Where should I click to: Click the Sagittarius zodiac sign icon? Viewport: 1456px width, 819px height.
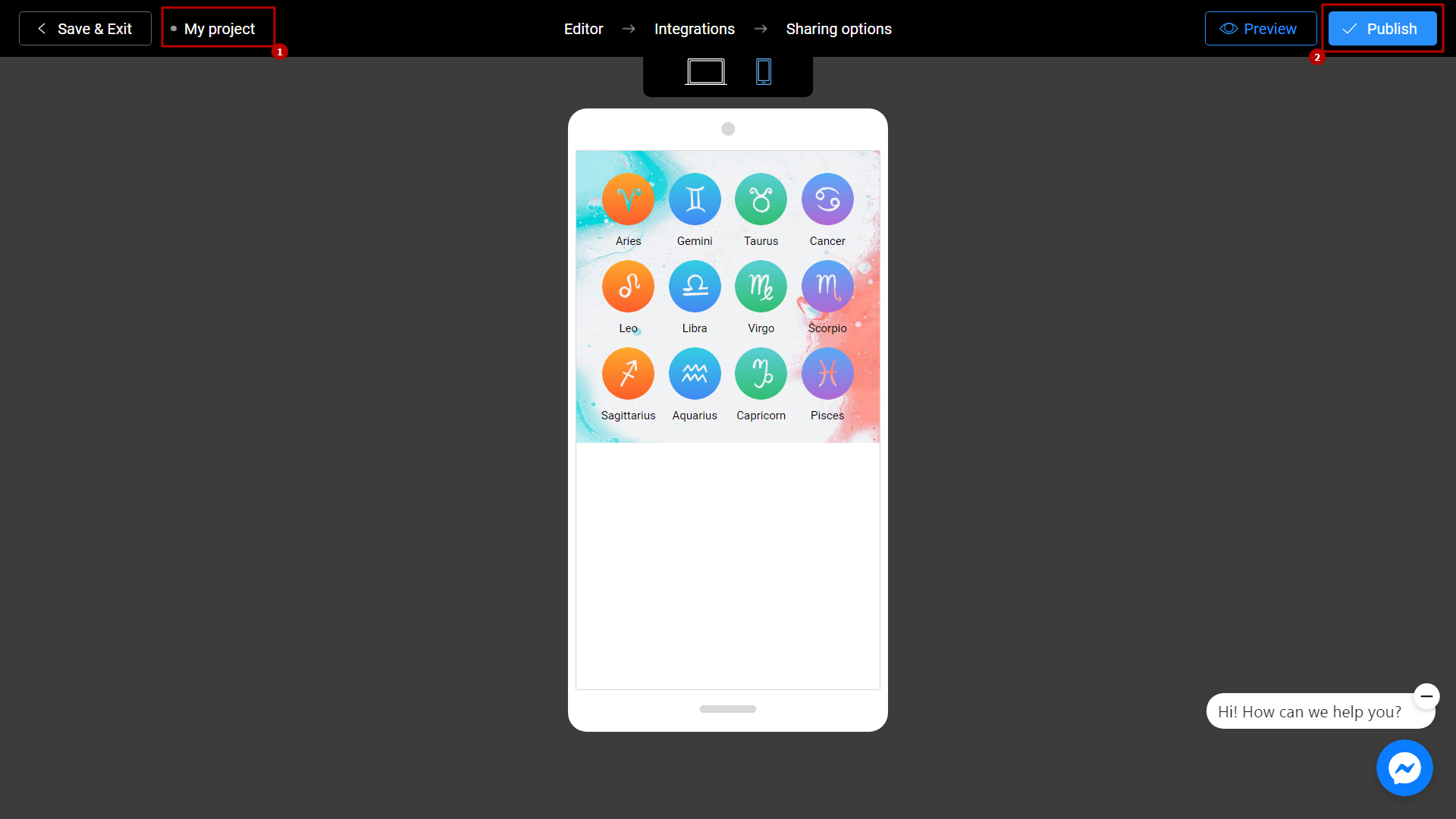coord(628,372)
